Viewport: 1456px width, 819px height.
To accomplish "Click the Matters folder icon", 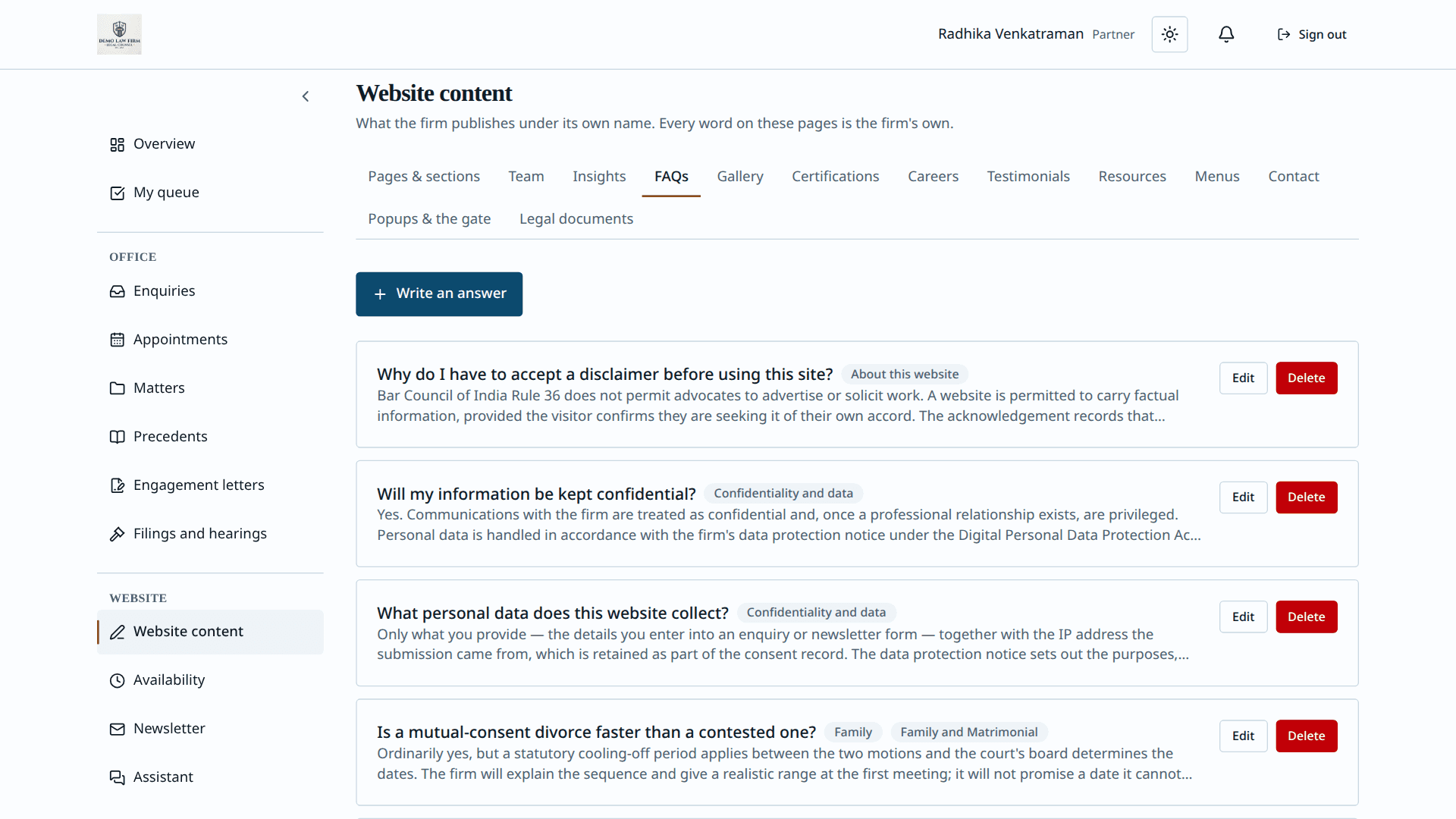I will tap(117, 388).
